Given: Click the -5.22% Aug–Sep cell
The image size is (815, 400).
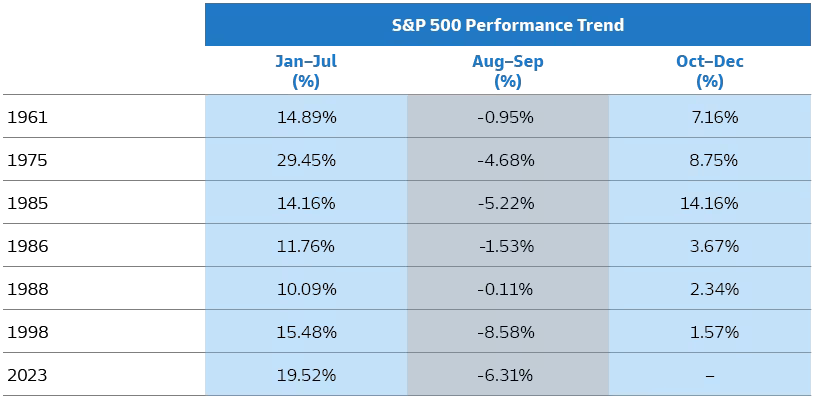Looking at the screenshot, I should (x=506, y=203).
